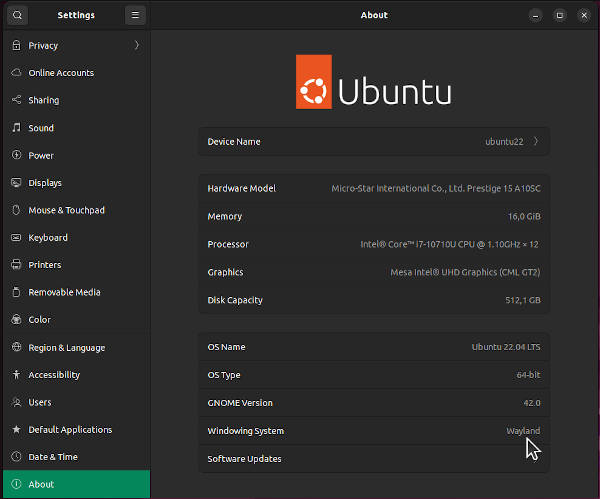Click the Wayland windowing system value

coord(523,431)
